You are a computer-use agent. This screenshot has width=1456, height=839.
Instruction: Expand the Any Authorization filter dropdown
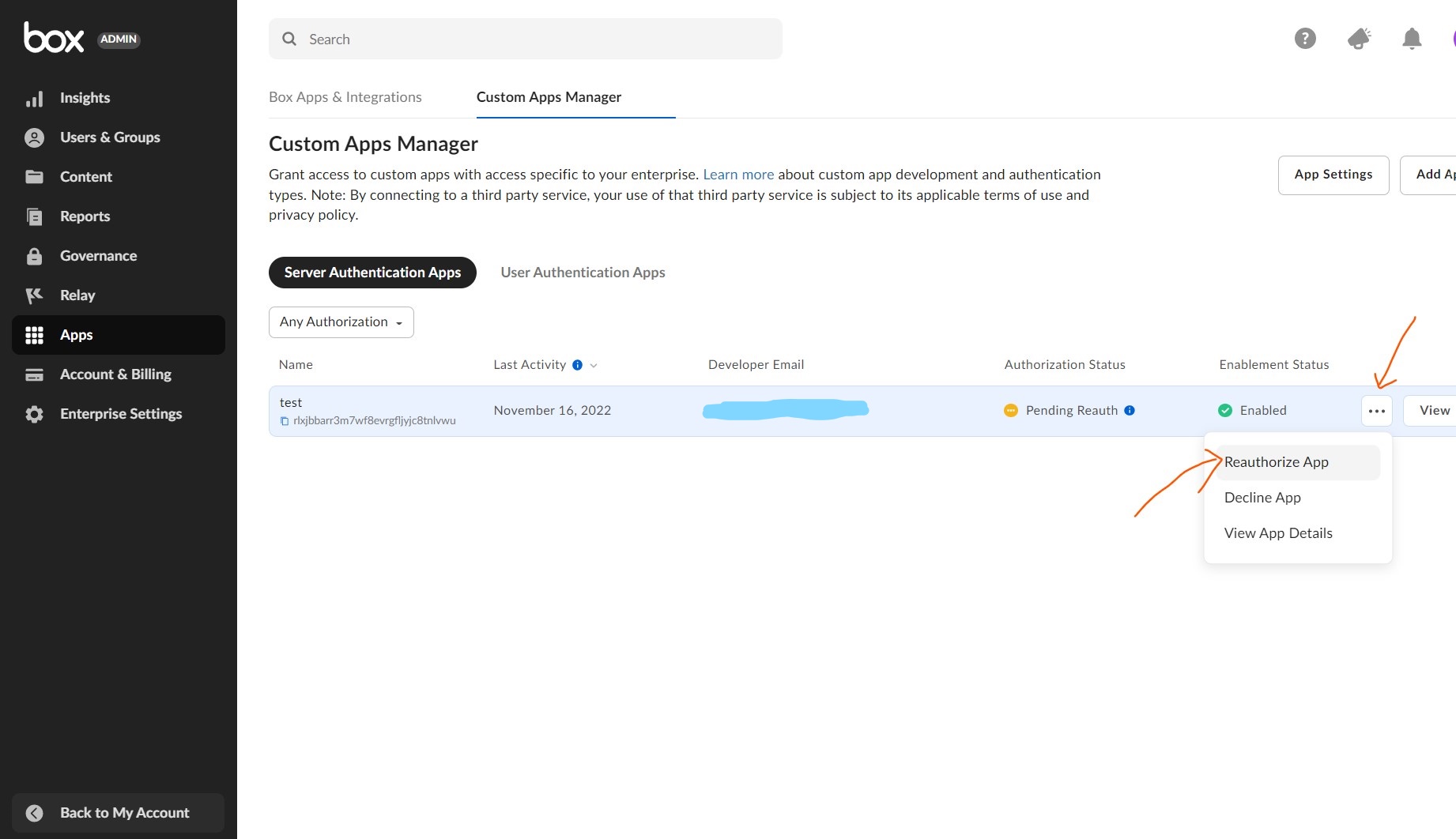(341, 322)
